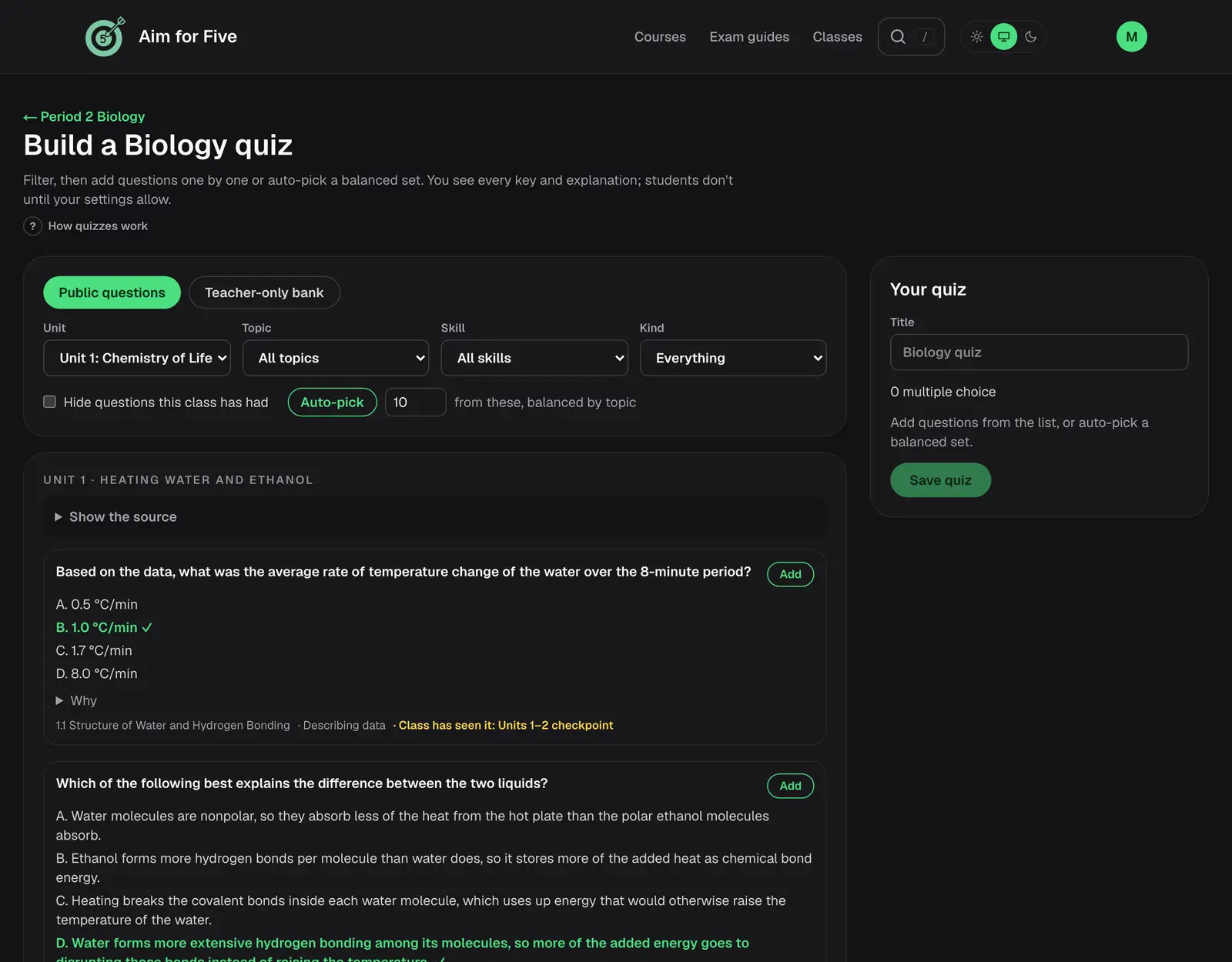The image size is (1232, 962).
Task: Click the Auto-pick button
Action: click(x=332, y=403)
